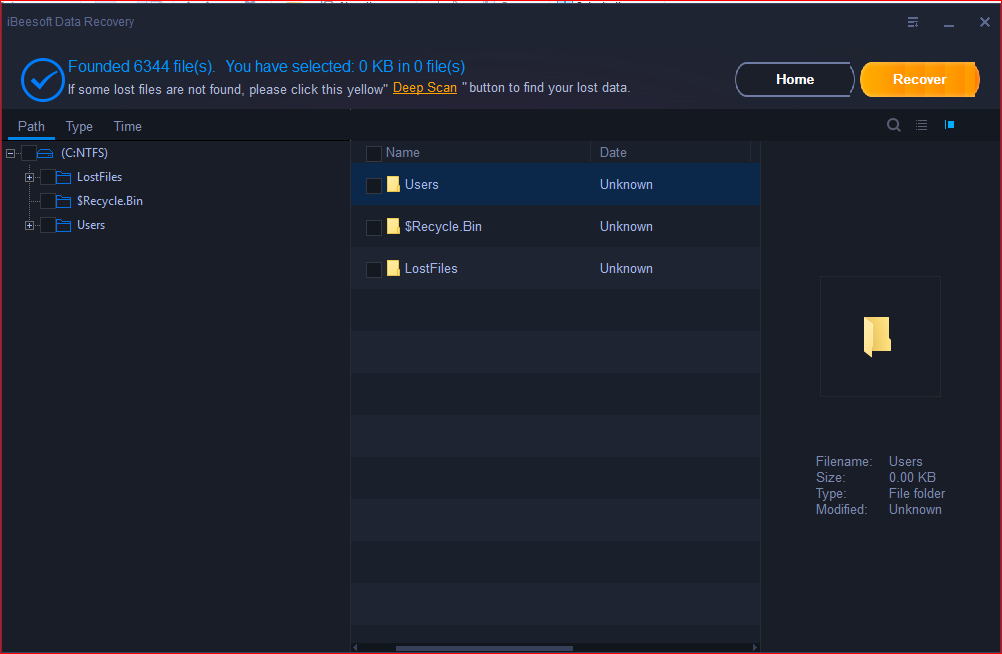This screenshot has width=1002, height=654.
Task: Click the Users folder icon in file list
Action: pos(394,184)
